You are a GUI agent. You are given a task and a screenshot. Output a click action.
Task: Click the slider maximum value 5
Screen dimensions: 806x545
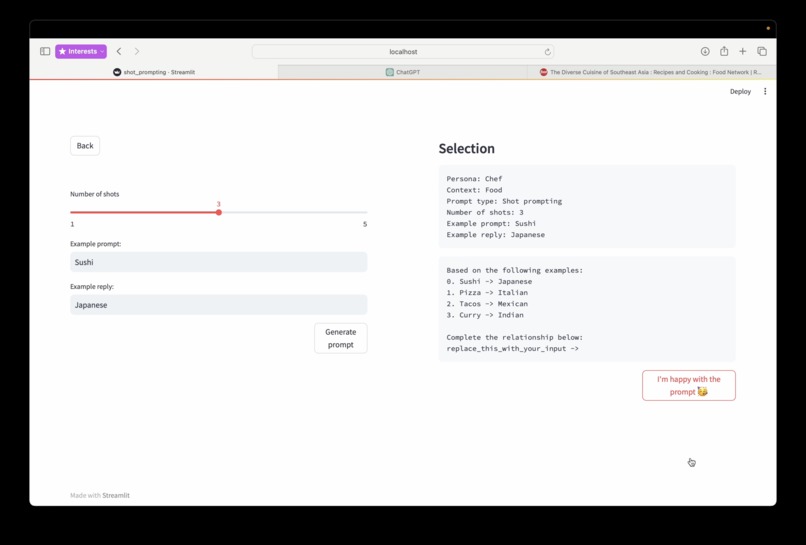[365, 224]
